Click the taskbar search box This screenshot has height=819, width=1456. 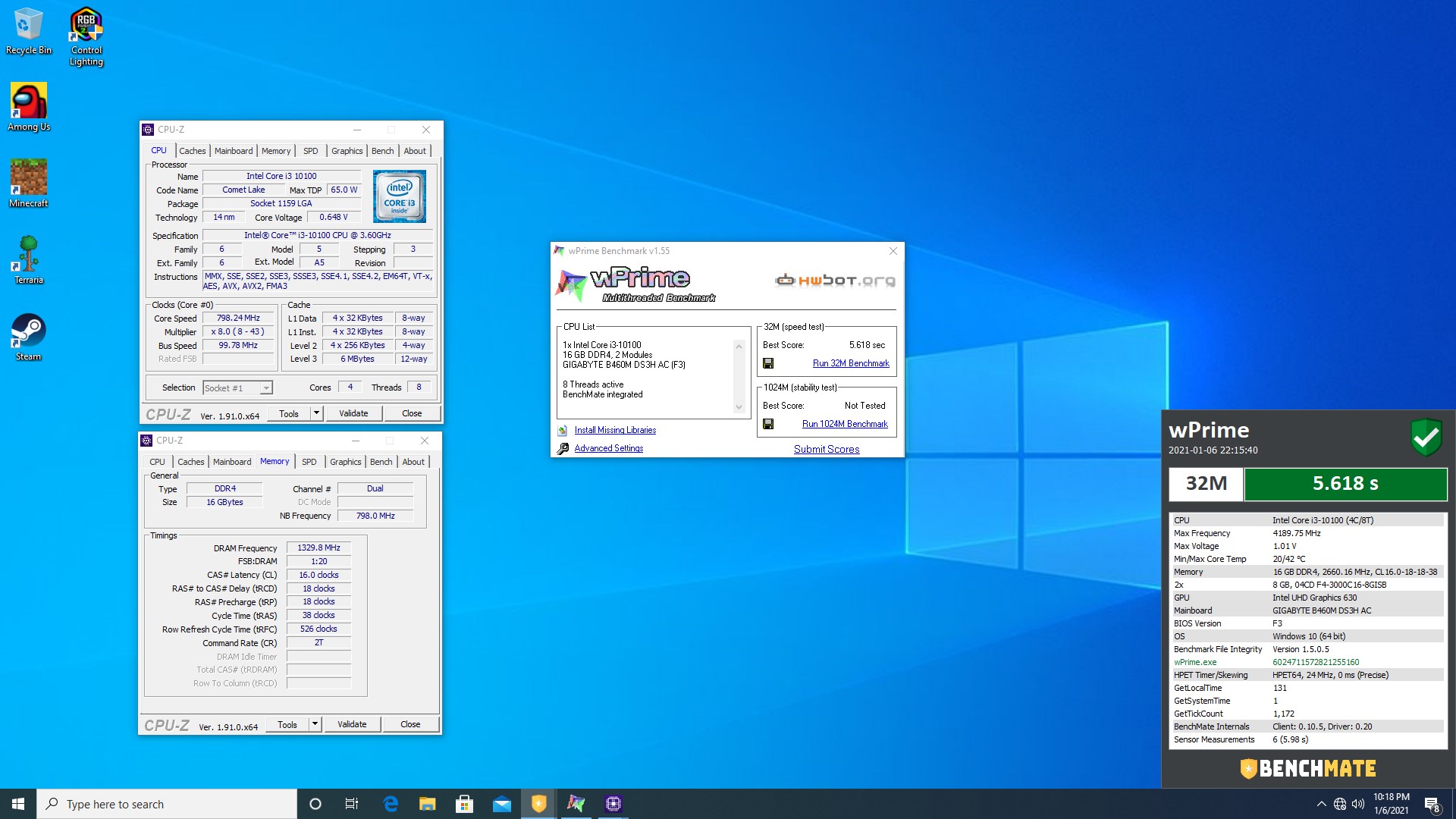[x=167, y=804]
